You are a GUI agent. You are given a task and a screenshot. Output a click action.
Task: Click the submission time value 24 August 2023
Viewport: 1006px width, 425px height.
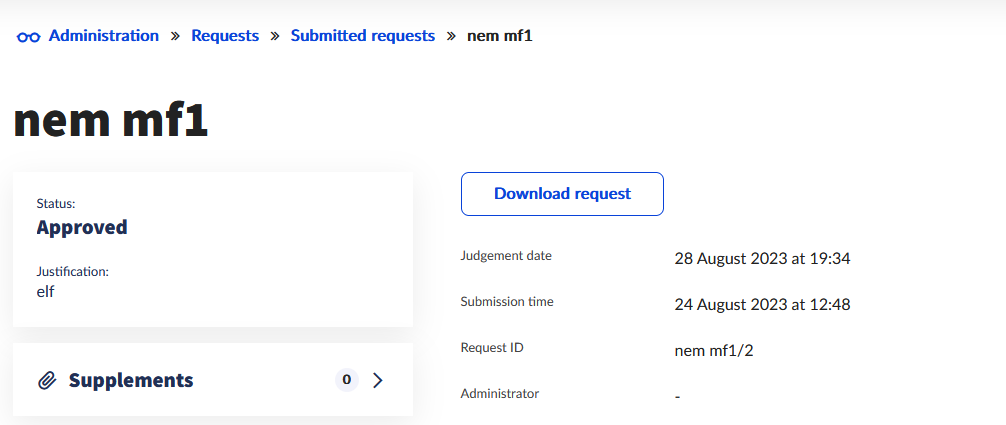pyautogui.click(x=762, y=304)
